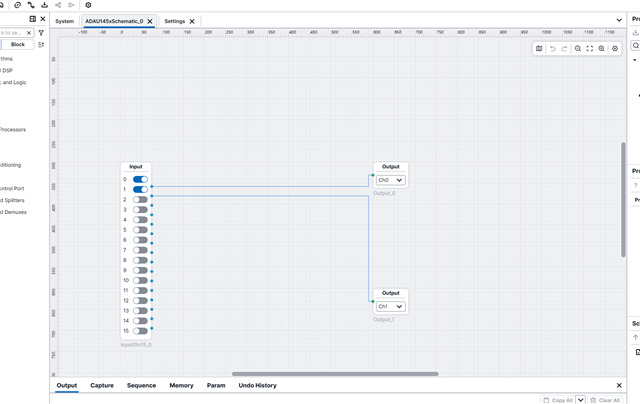Turn off Input channel 0 toggle
Viewport: 640px width, 404px height.
(x=140, y=179)
